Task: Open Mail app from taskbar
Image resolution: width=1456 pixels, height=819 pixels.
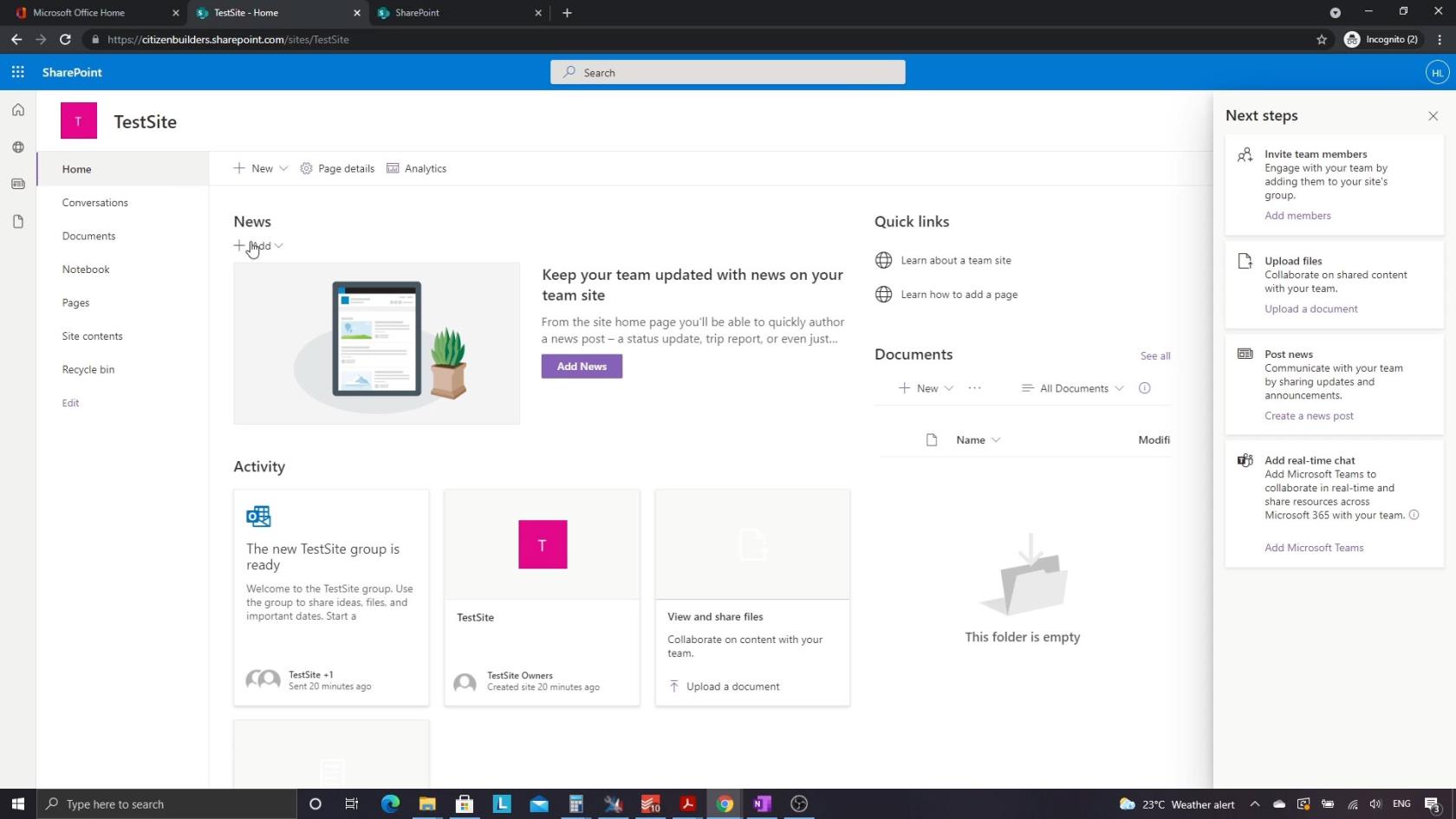Action: point(539,804)
